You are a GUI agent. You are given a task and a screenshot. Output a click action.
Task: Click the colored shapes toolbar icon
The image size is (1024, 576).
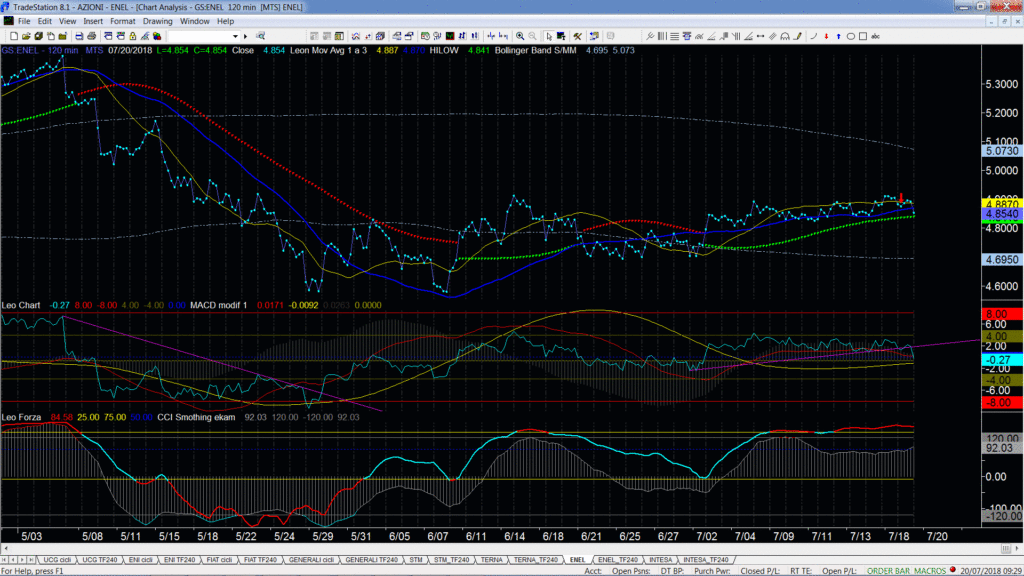157,36
